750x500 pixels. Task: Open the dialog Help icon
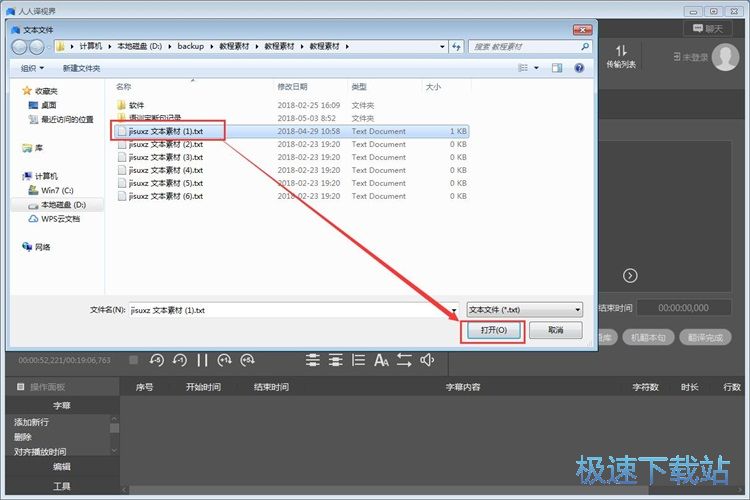pos(579,68)
